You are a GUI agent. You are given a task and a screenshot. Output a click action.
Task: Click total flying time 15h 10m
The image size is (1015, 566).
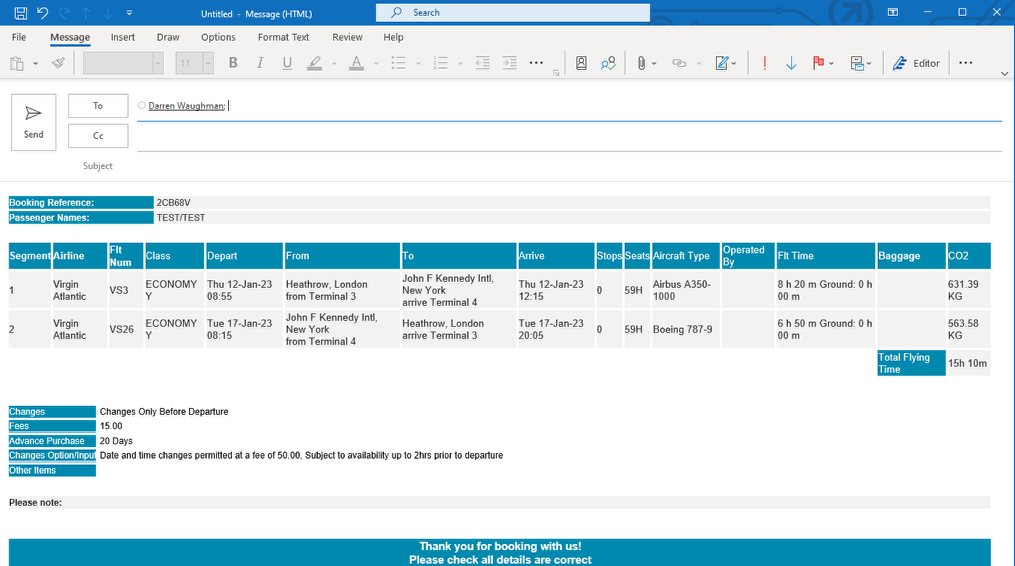(x=968, y=363)
